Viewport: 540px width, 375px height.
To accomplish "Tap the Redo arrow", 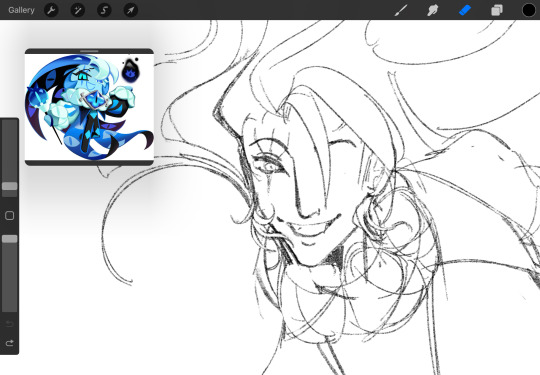I will pos(10,343).
